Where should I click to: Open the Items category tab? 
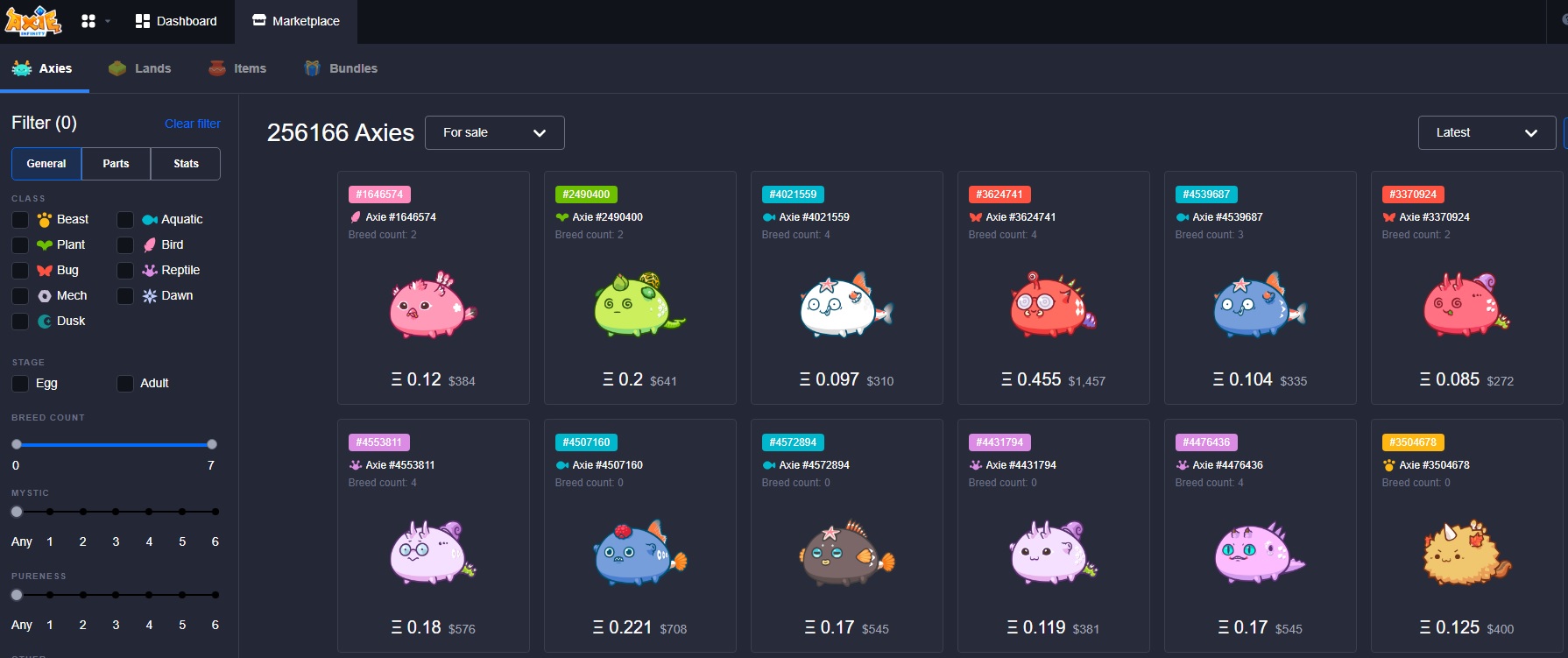(x=237, y=68)
